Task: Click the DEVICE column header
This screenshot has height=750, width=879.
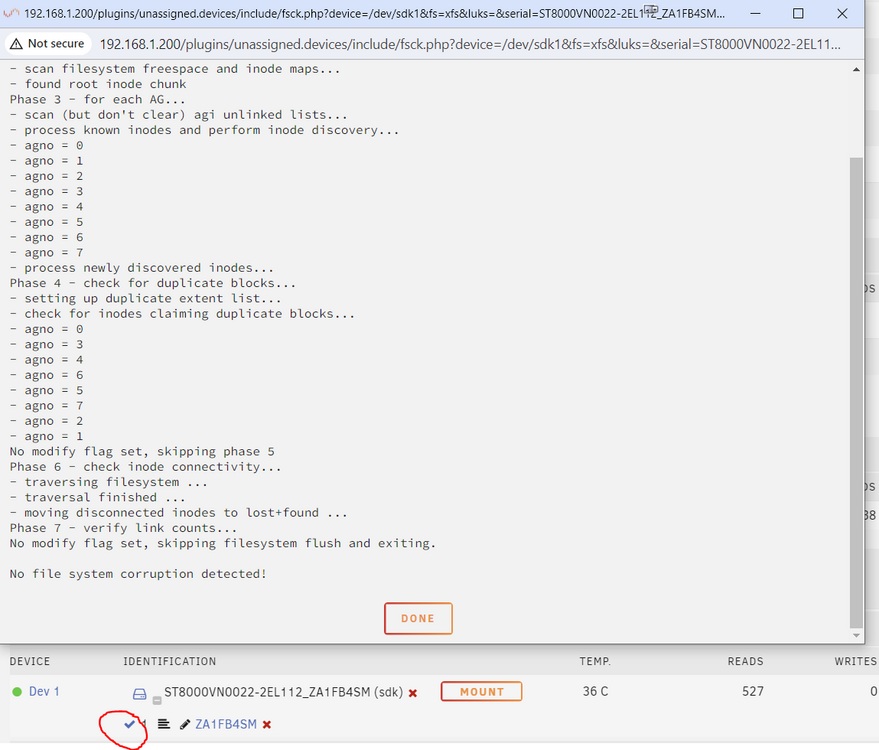Action: [x=30, y=661]
